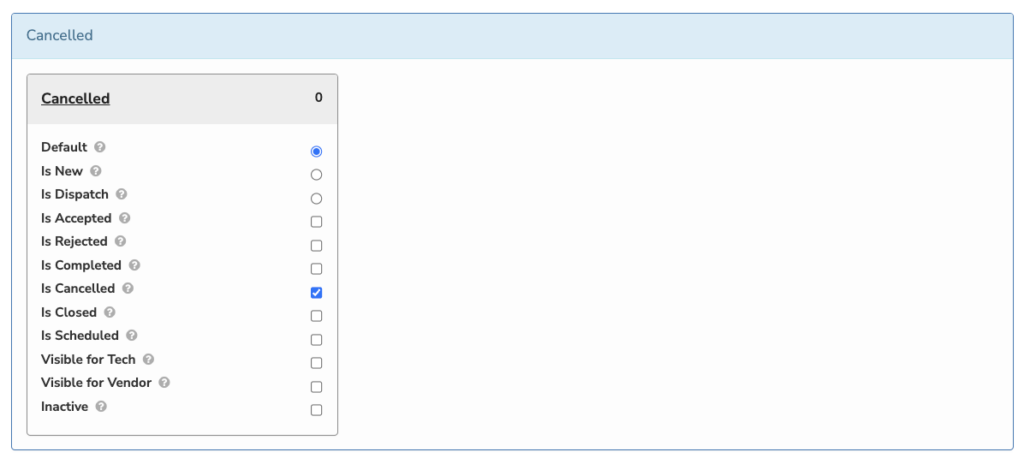The height and width of the screenshot is (458, 1024).
Task: Show help for Inactive option
Action: pyautogui.click(x=101, y=406)
